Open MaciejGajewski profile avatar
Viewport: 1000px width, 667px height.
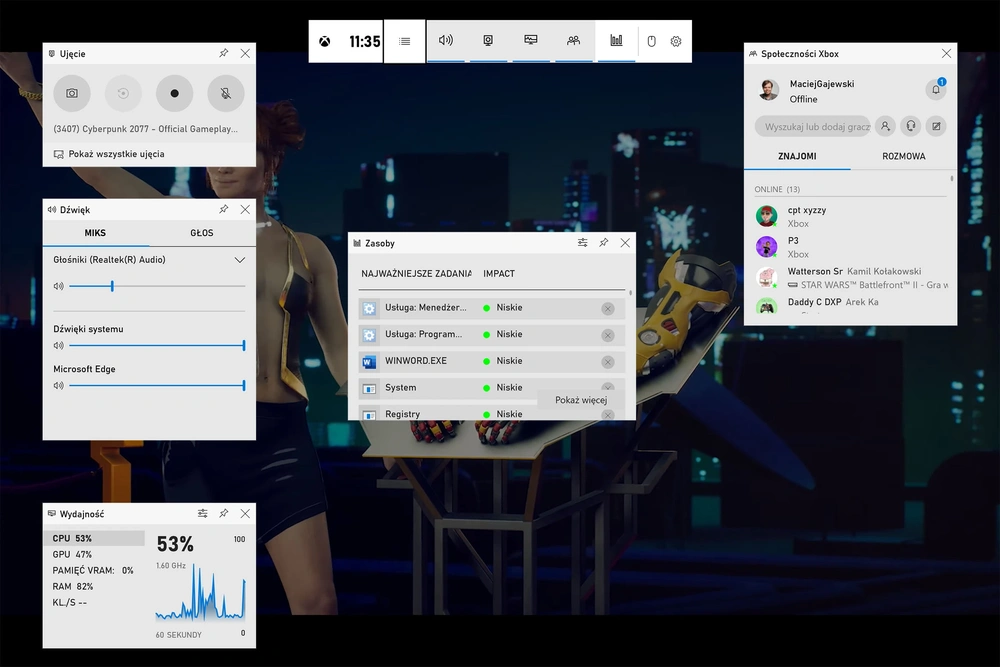[768, 90]
